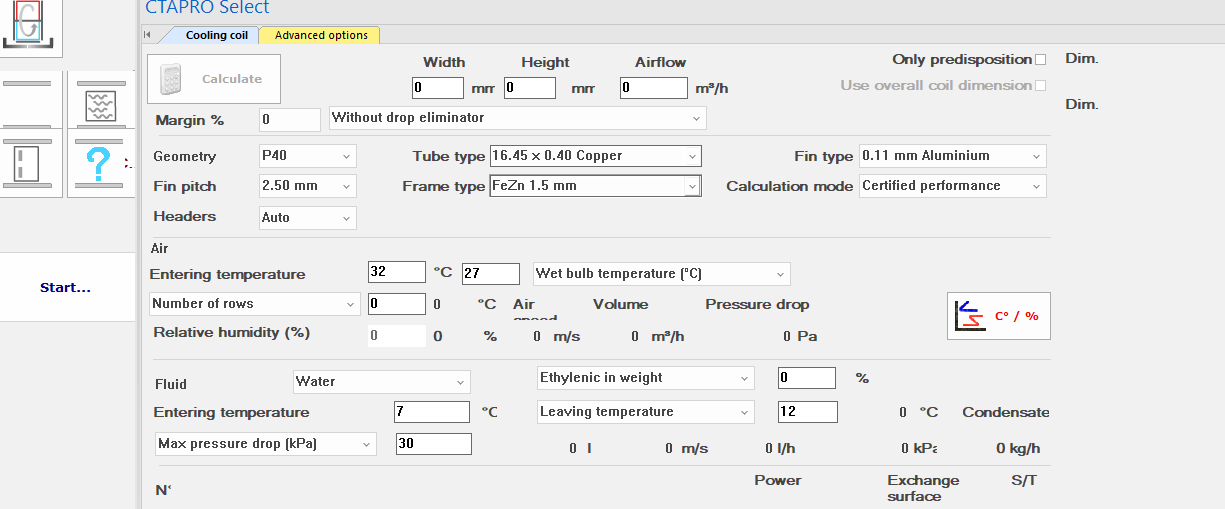Viewport: 1225px width, 509px height.
Task: Click the Relative humidity input field
Action: 397,336
